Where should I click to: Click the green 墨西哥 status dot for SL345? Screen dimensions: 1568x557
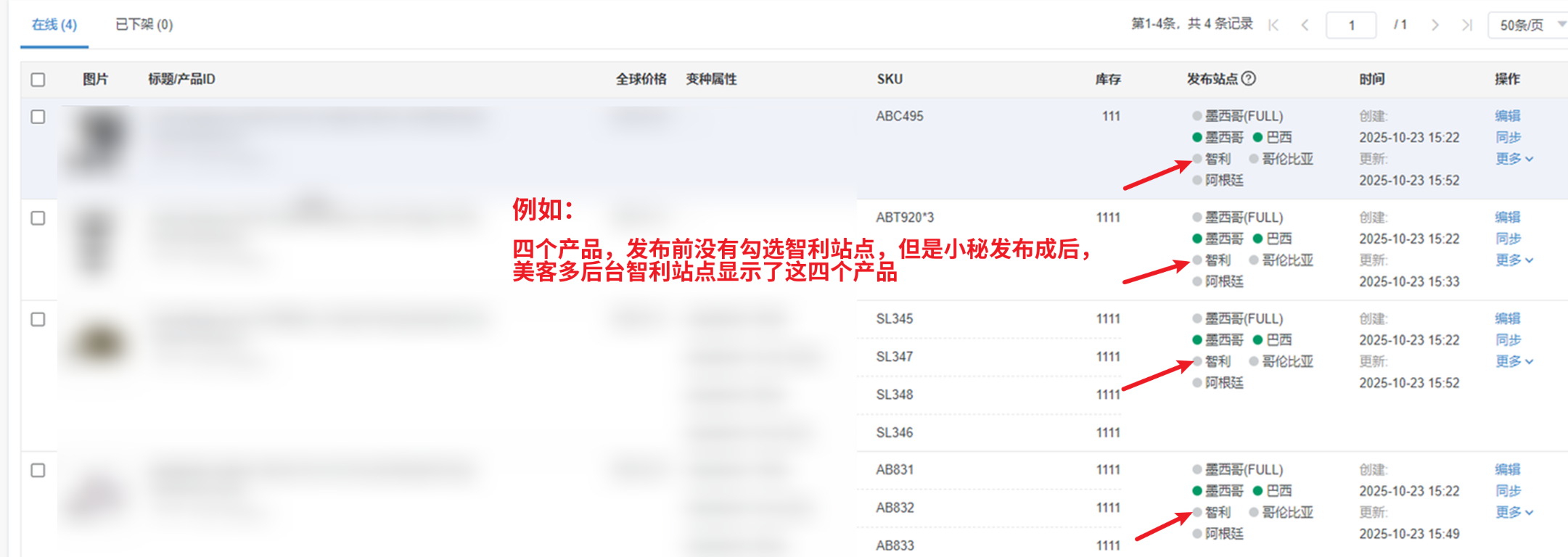(1197, 340)
